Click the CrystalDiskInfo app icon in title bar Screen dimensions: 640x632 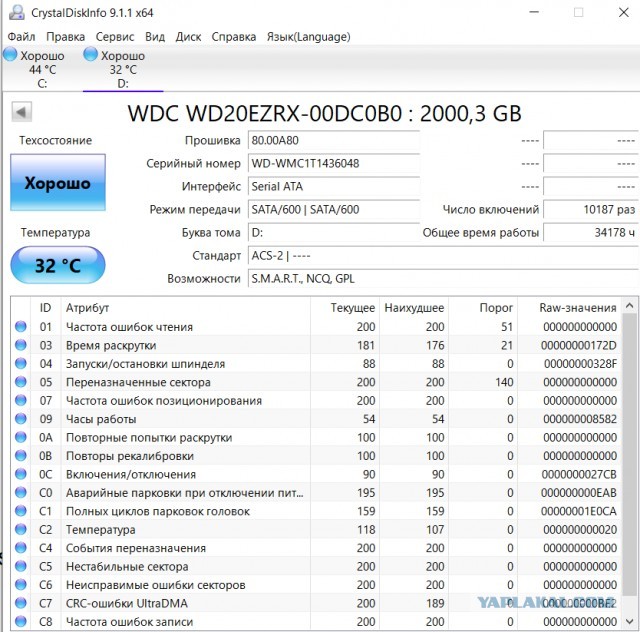tap(17, 12)
